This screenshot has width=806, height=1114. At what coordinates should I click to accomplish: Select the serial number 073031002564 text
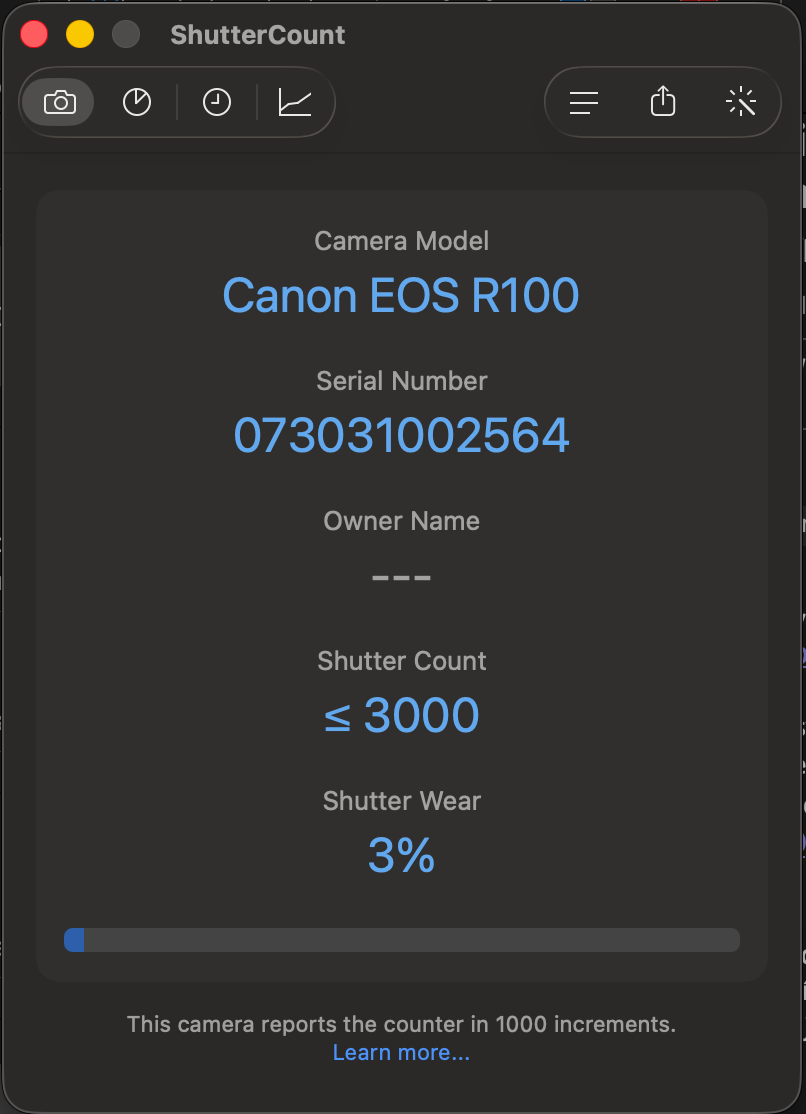401,435
